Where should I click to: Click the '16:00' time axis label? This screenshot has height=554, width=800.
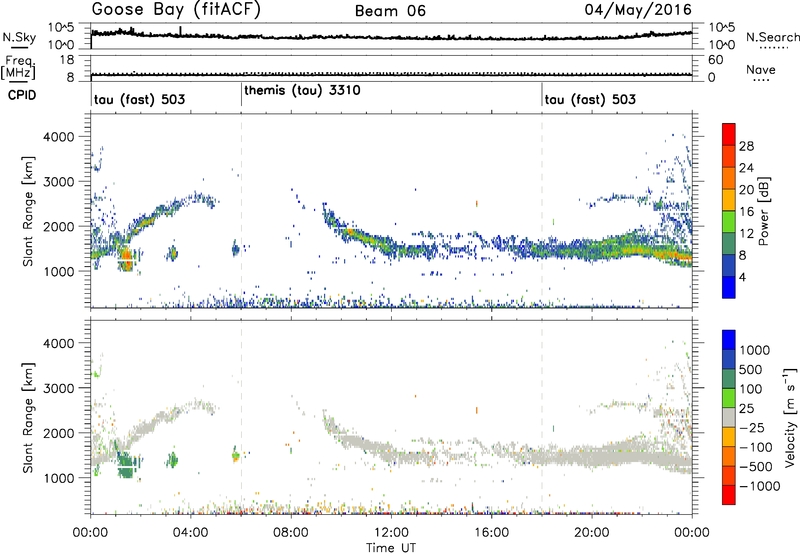click(x=491, y=533)
